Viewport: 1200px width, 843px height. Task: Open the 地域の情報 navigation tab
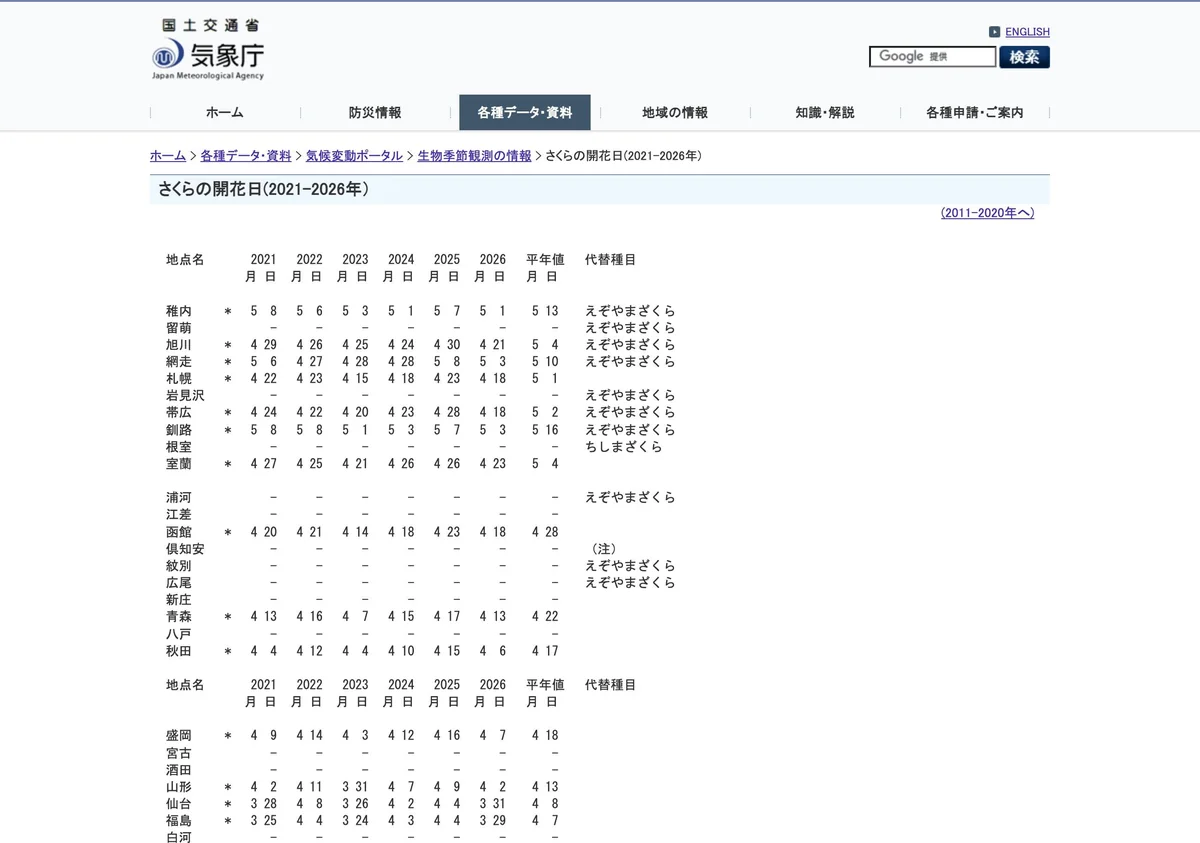point(675,113)
